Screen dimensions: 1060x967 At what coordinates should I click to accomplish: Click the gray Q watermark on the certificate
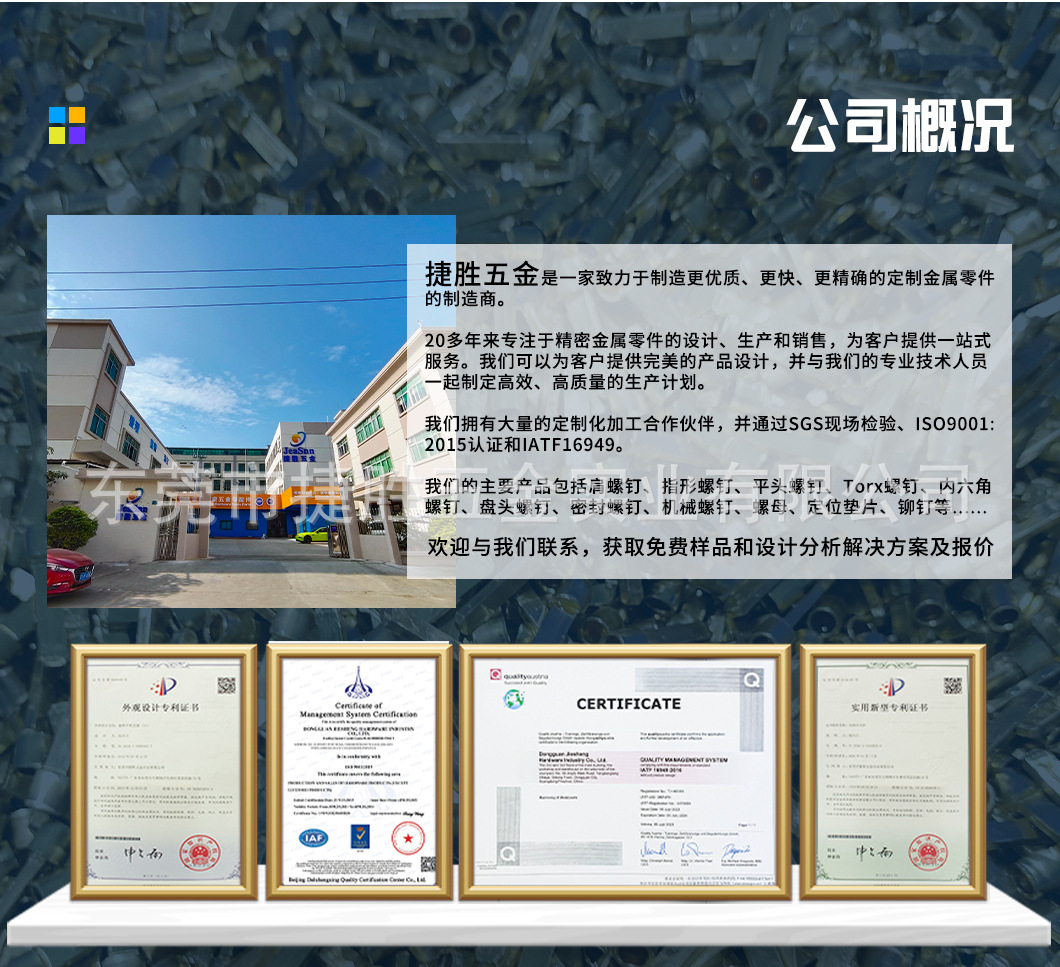click(x=751, y=680)
